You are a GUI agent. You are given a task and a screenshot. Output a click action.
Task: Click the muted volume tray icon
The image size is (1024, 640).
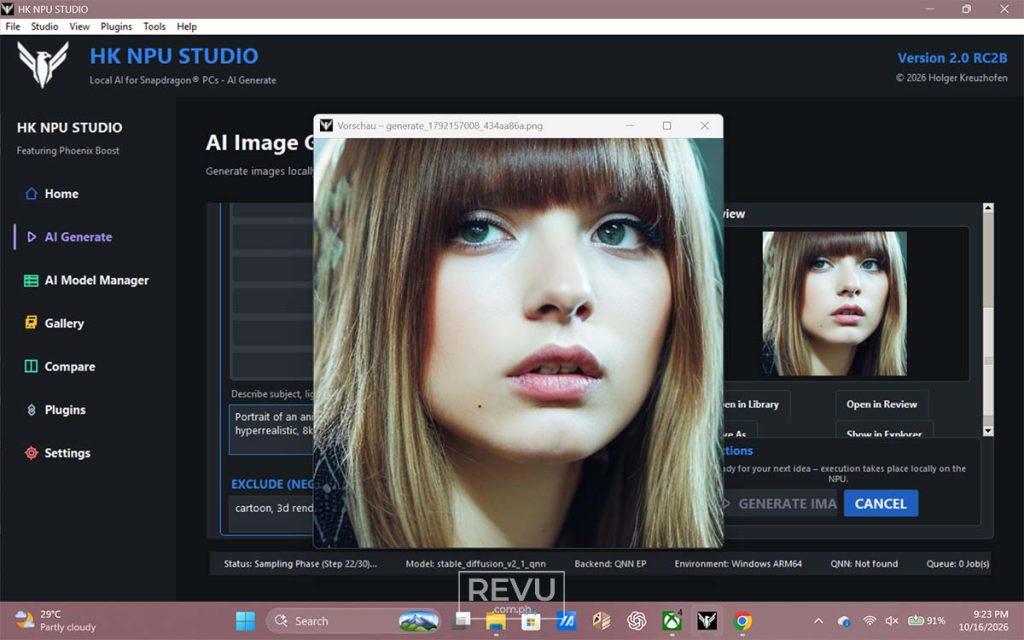pos(891,621)
